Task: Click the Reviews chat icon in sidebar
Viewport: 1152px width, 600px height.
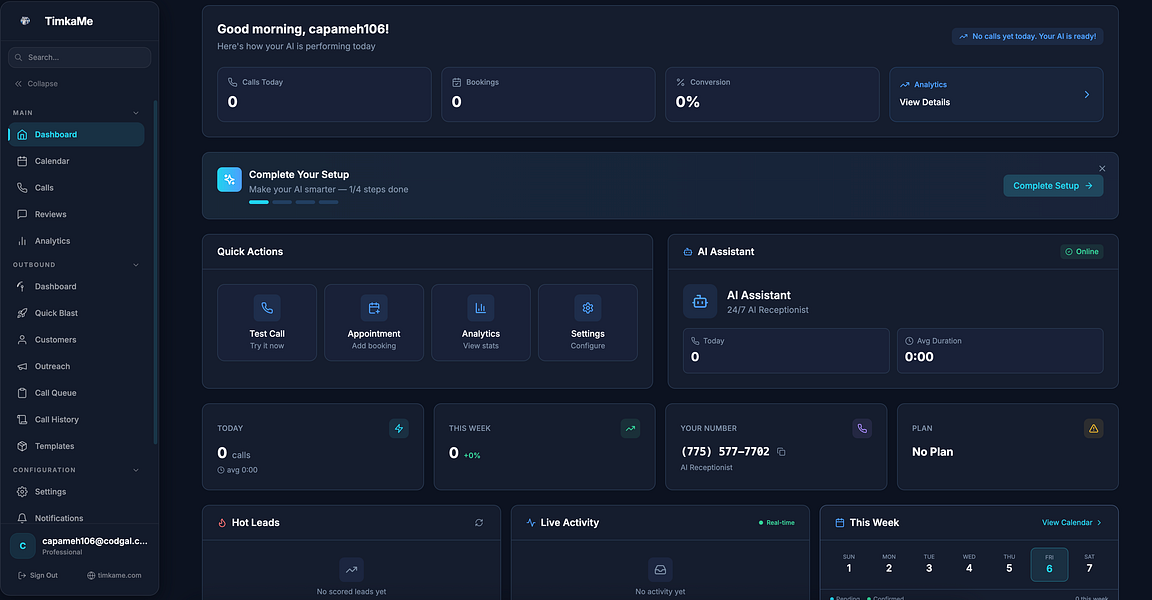Action: (x=22, y=214)
